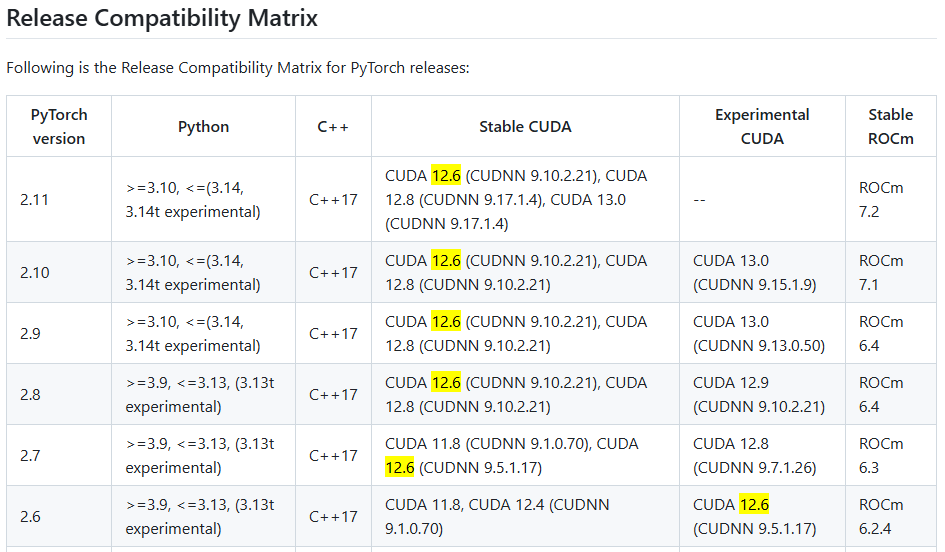Click the 2.7 version cell
Image resolution: width=945 pixels, height=552 pixels.
tap(59, 455)
